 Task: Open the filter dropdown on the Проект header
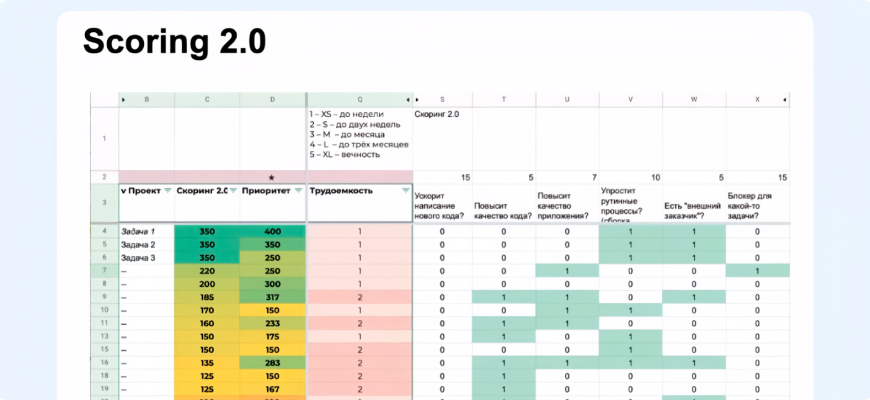[167, 190]
